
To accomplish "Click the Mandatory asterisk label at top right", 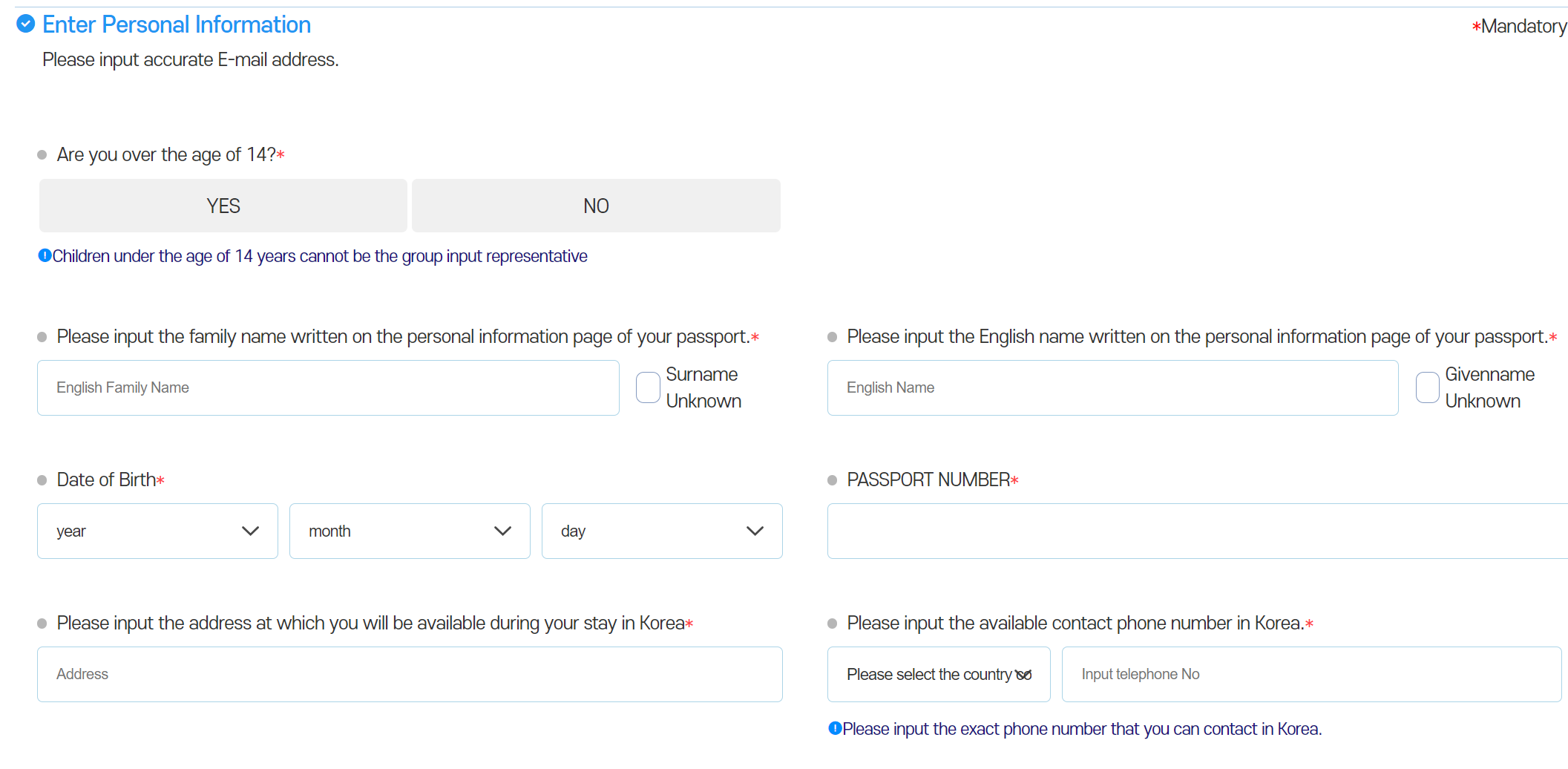I will point(1519,25).
